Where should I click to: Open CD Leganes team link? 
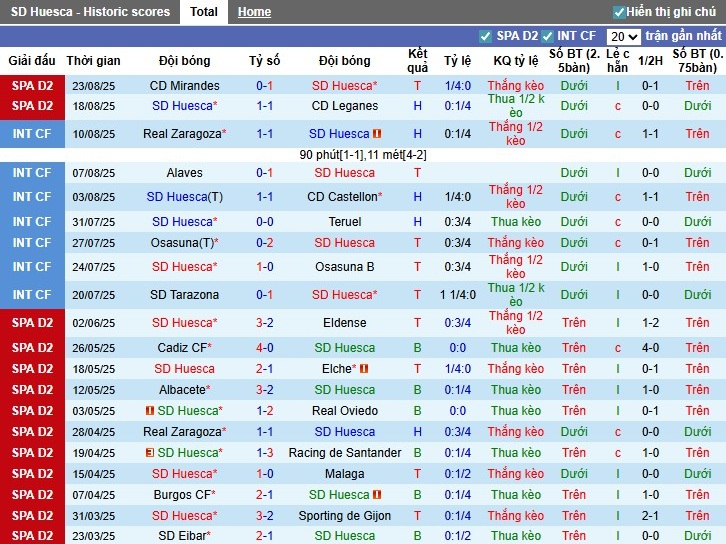click(x=344, y=106)
